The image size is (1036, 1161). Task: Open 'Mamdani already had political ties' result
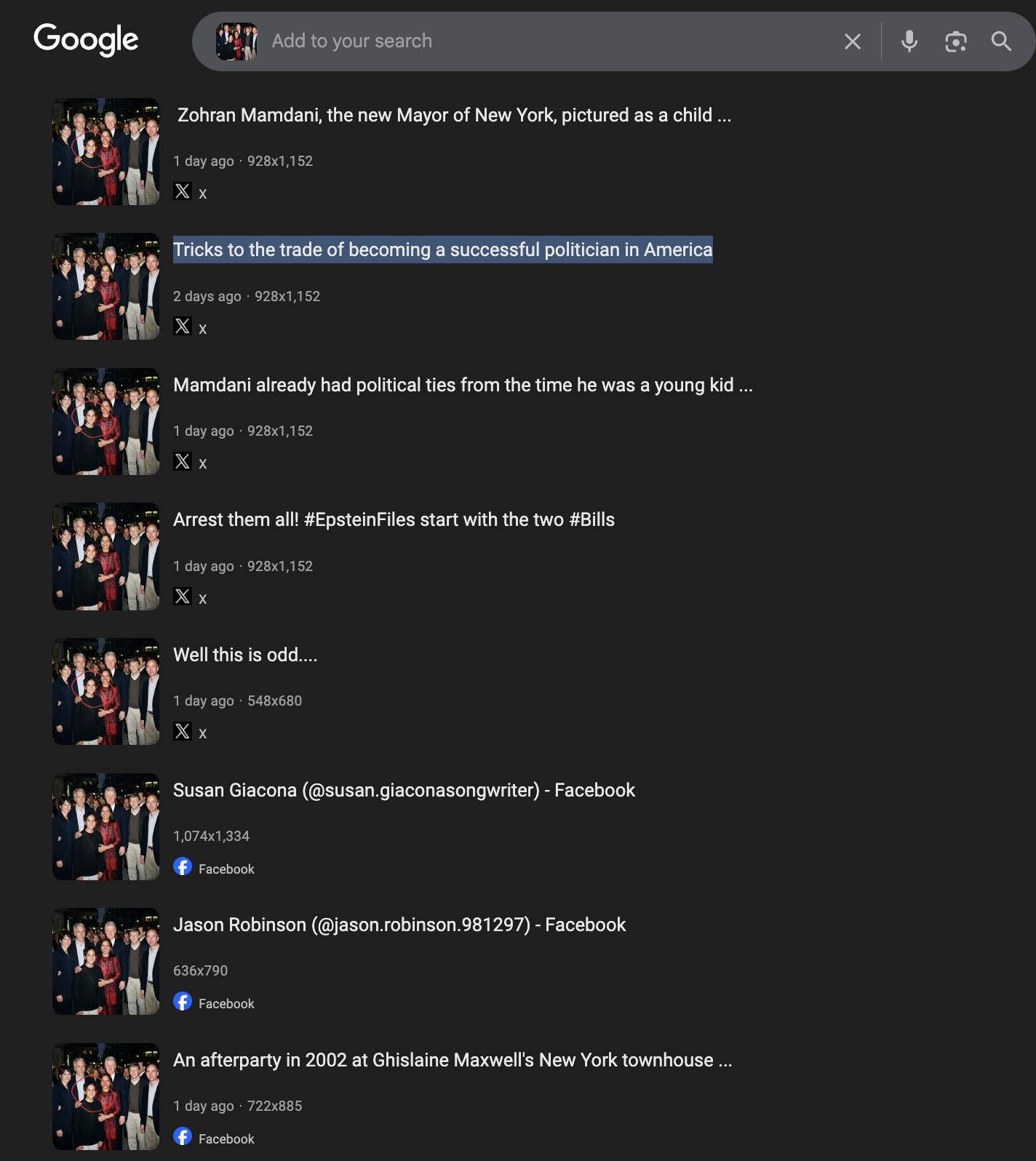(463, 385)
